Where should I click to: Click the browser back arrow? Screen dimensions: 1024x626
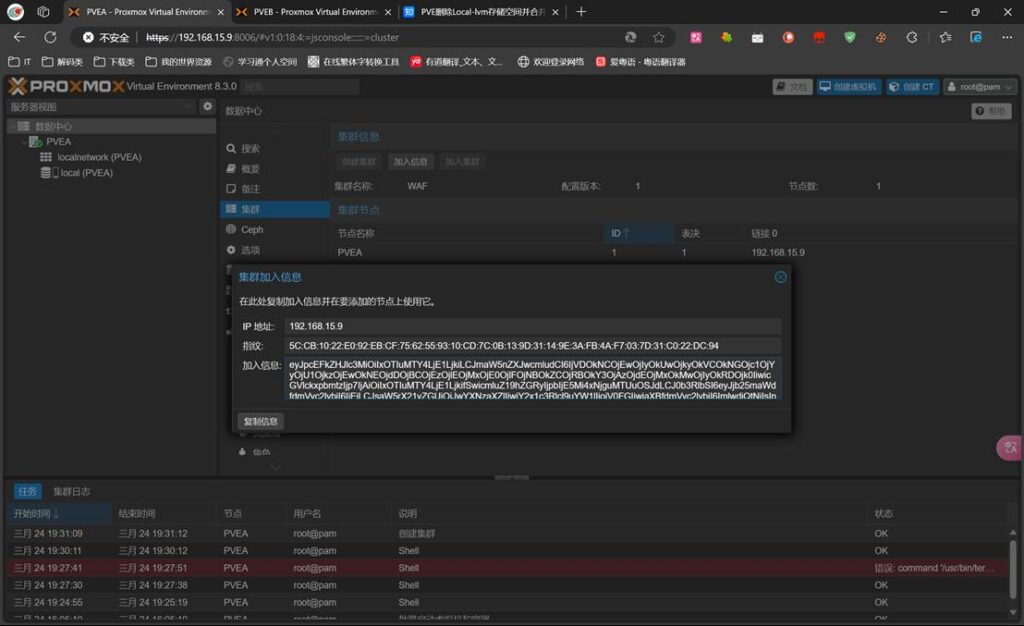click(x=19, y=37)
